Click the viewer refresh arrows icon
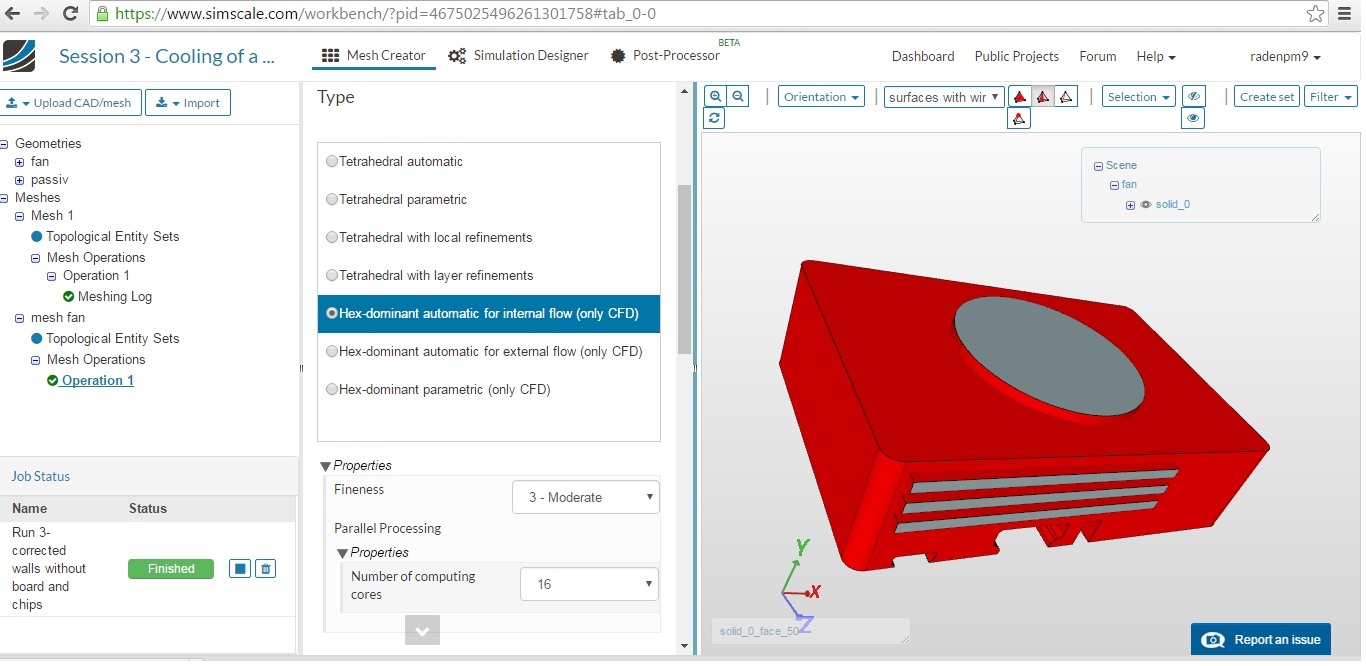This screenshot has width=1366, height=666. click(714, 118)
